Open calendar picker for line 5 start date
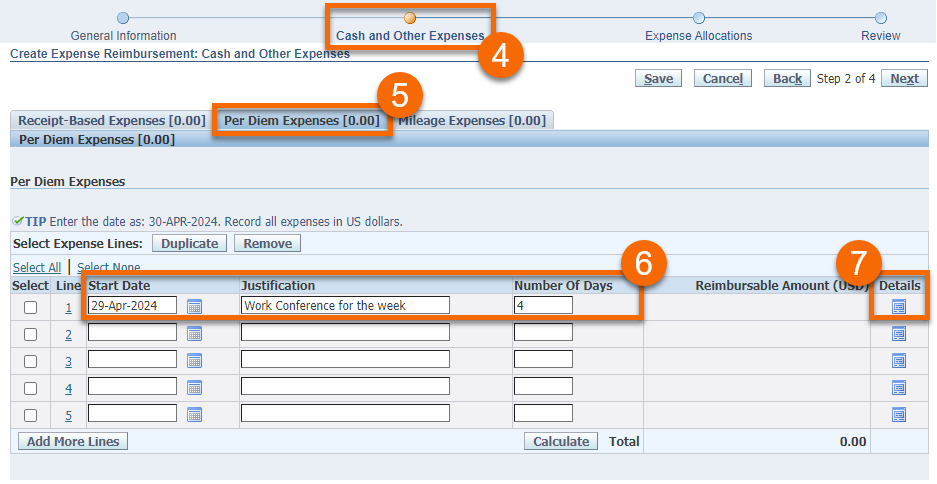 coord(194,415)
